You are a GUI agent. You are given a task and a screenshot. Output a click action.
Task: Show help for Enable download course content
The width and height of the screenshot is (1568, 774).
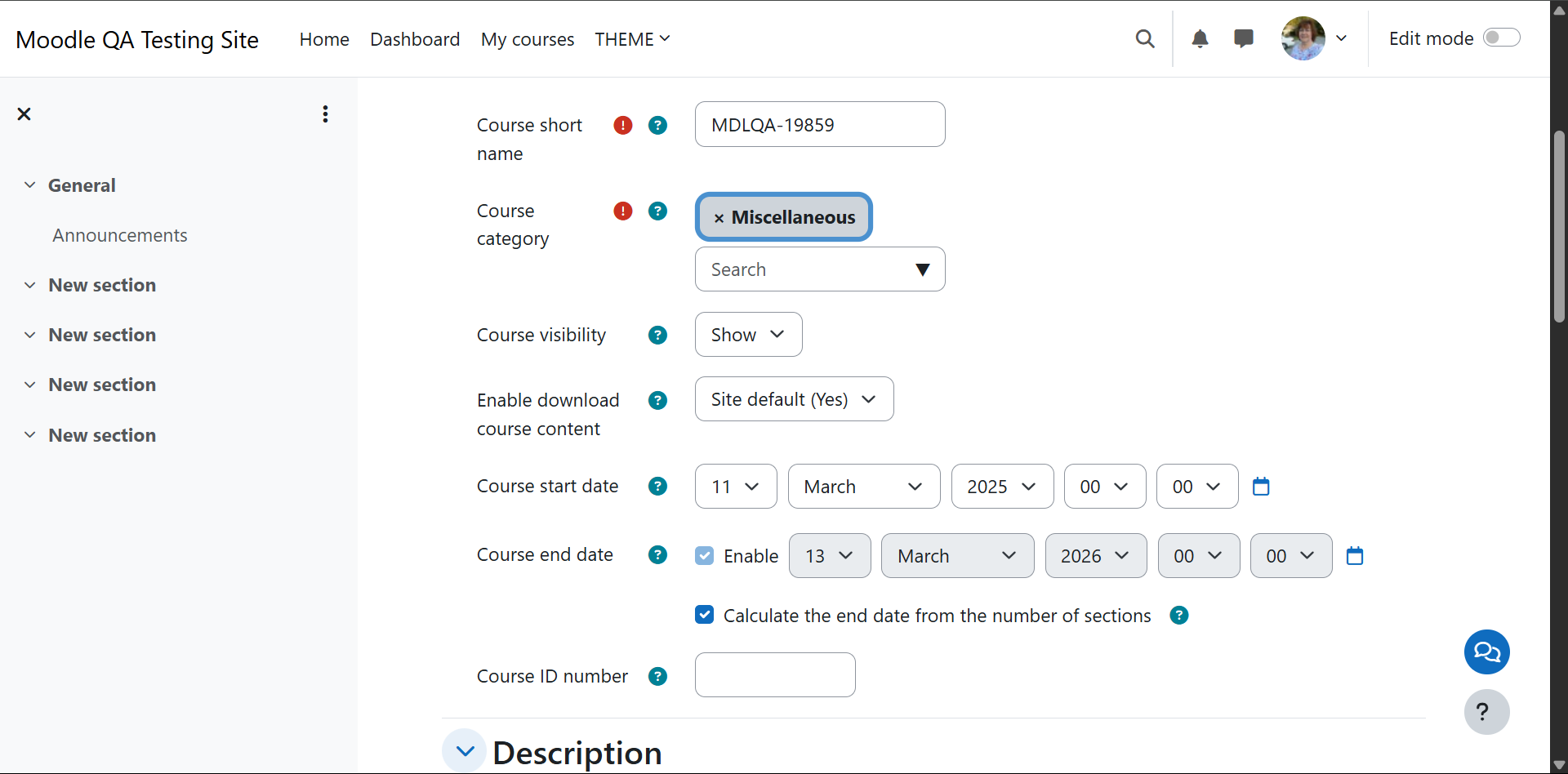[x=657, y=400]
